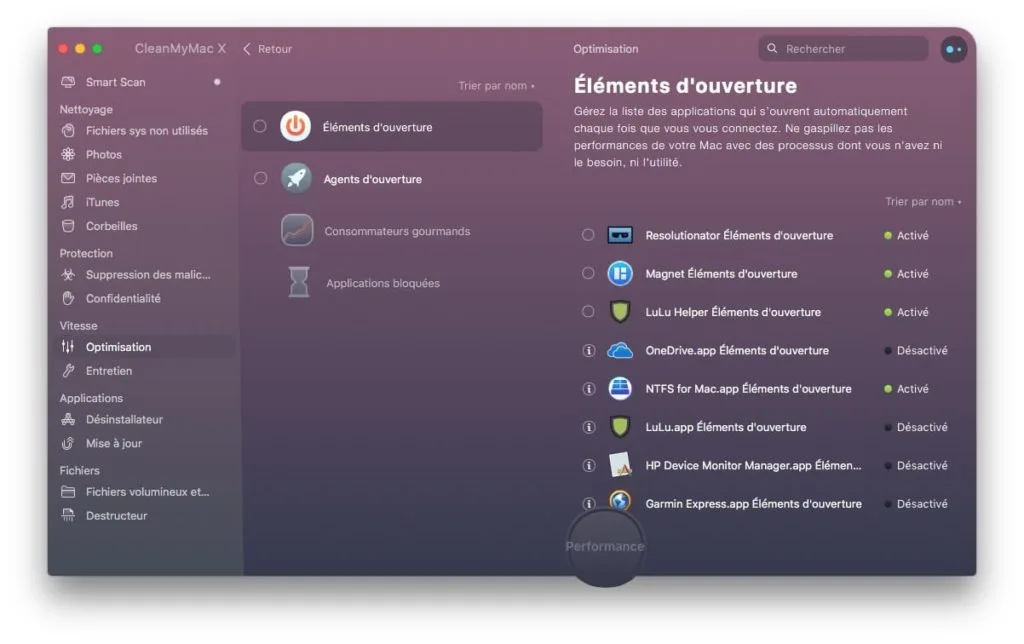This screenshot has width=1024, height=644.
Task: Click Confidentialité hand icon
Action: tap(68, 298)
